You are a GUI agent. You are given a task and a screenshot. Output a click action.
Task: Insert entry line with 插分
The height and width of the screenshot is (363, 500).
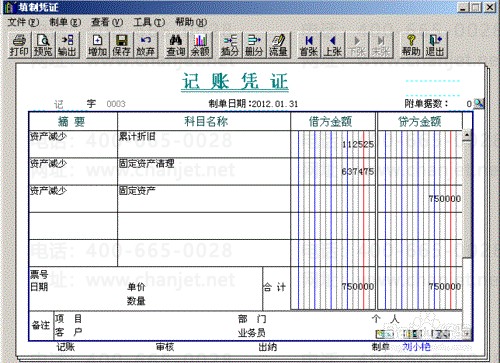pos(230,45)
